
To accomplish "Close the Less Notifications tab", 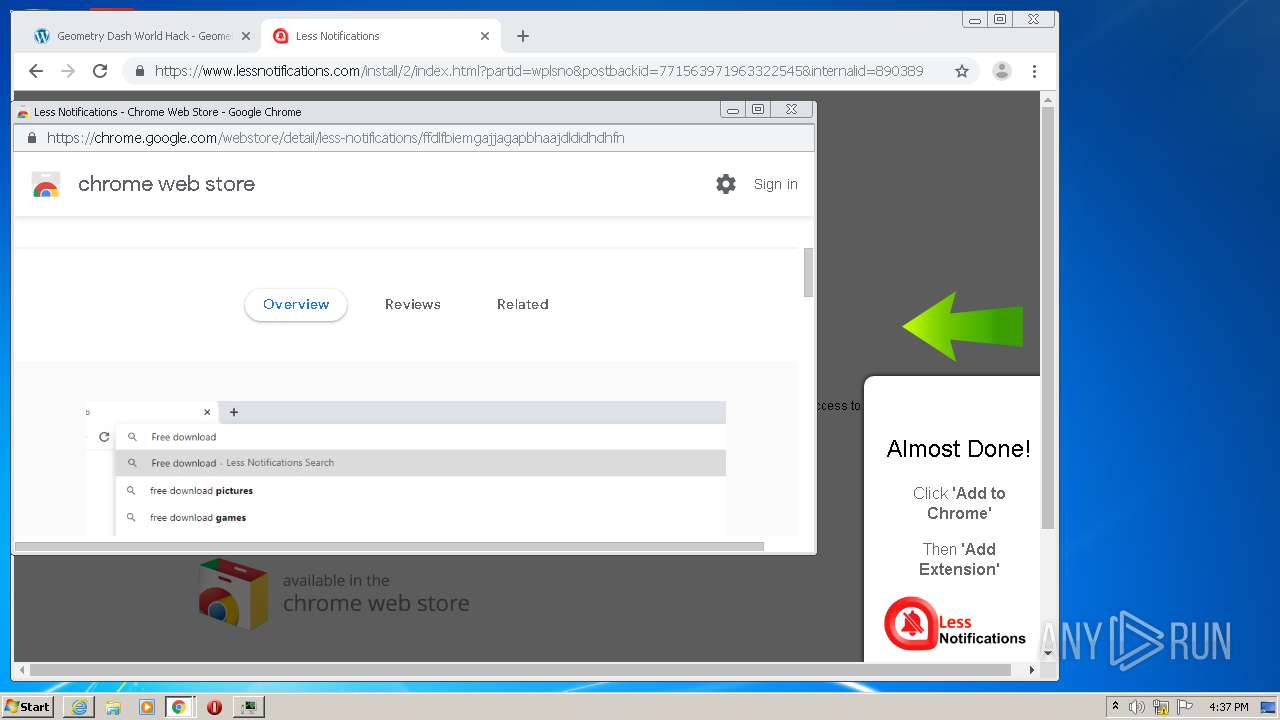I will 485,36.
